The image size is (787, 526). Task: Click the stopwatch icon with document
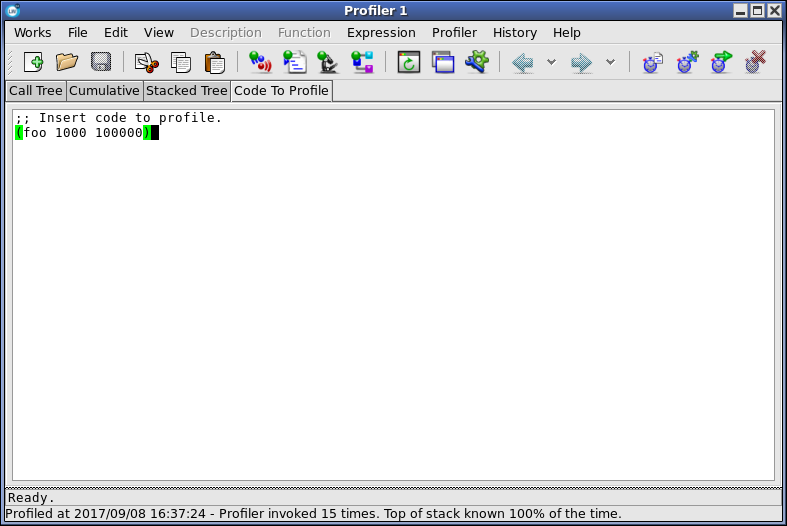[652, 63]
